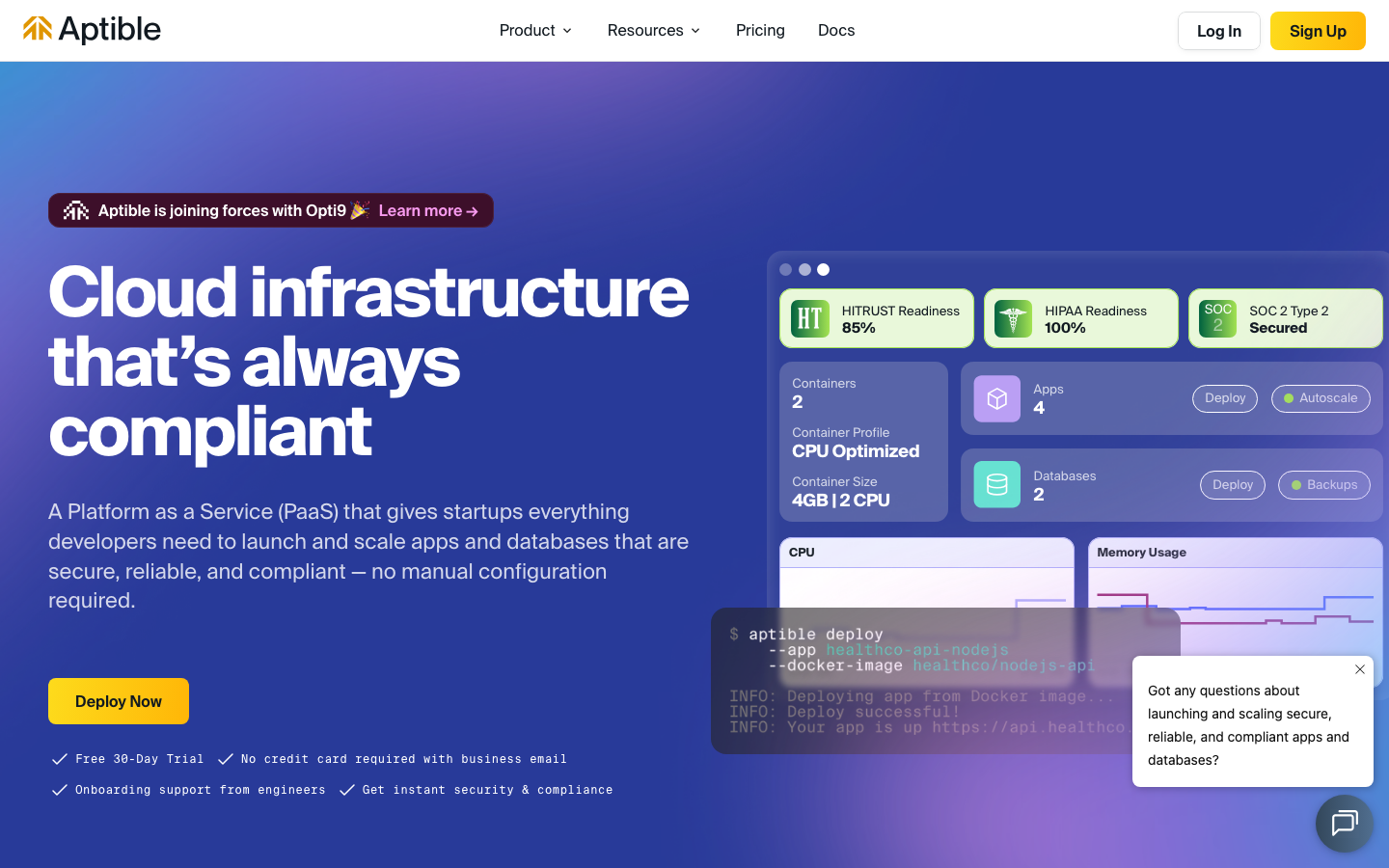
Task: Click the Sign Up button
Action: (1318, 31)
